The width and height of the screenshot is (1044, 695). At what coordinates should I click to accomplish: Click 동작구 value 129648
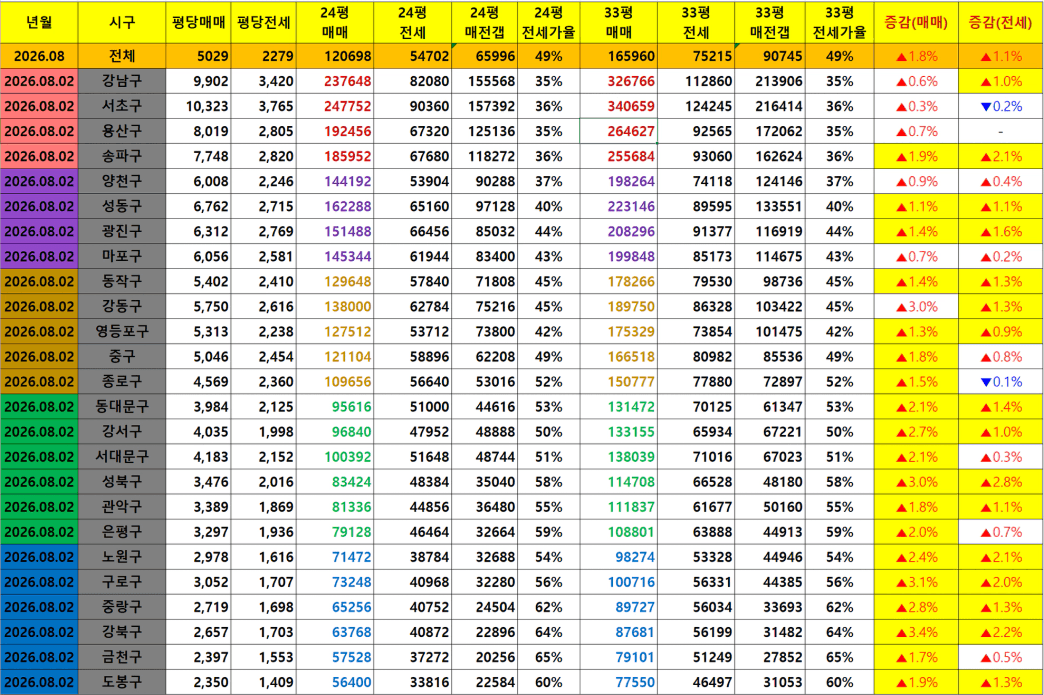(335, 282)
